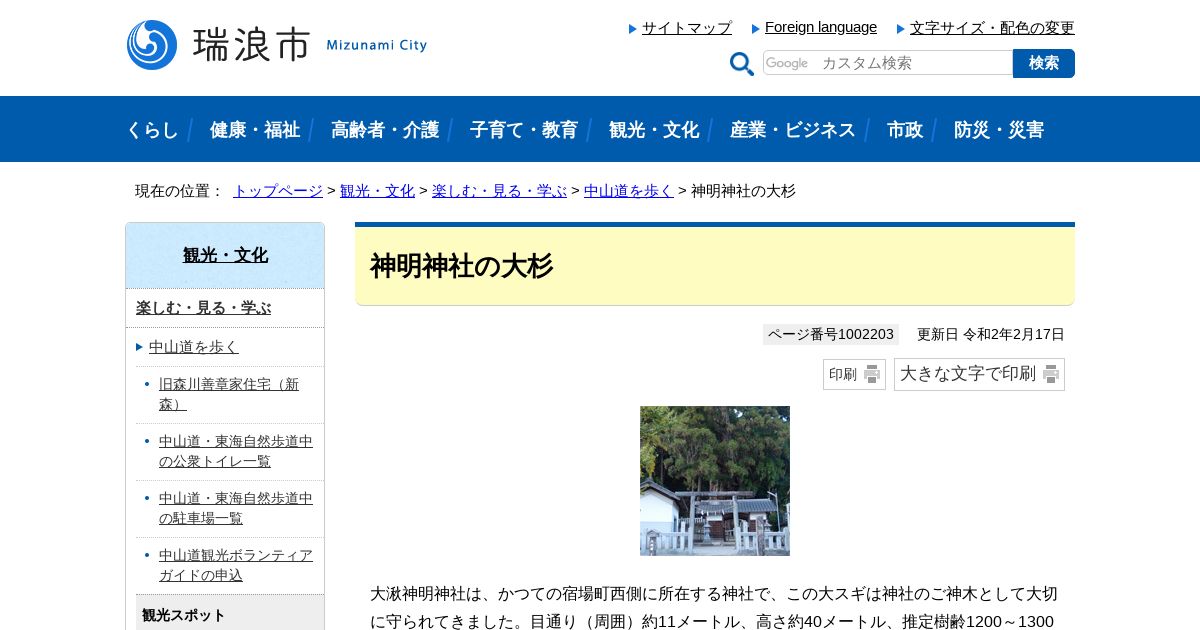
Task: Open sidebar 中山道を歩く link
Action: [x=194, y=347]
